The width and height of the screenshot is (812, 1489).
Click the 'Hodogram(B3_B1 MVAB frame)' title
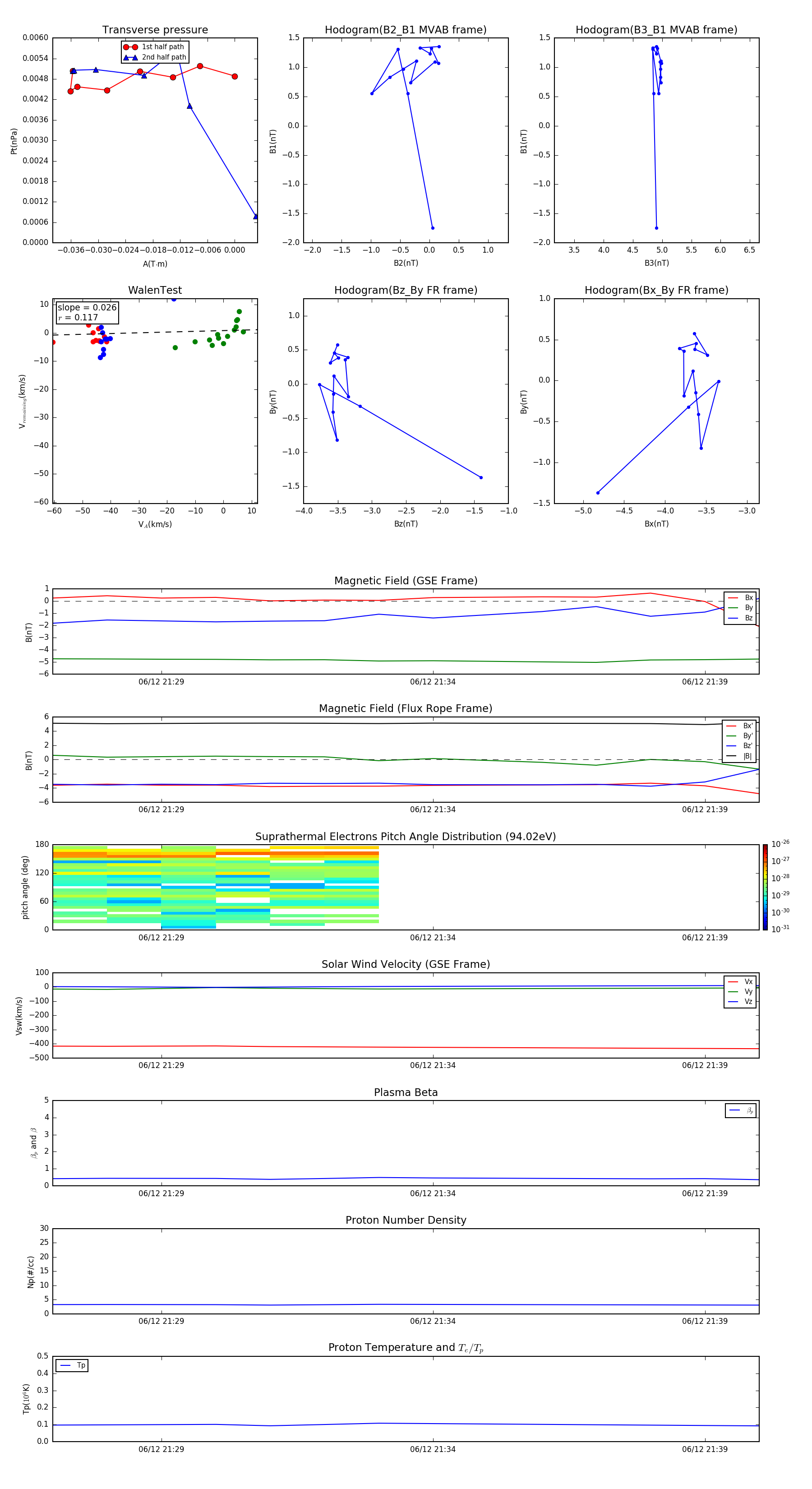[x=656, y=30]
